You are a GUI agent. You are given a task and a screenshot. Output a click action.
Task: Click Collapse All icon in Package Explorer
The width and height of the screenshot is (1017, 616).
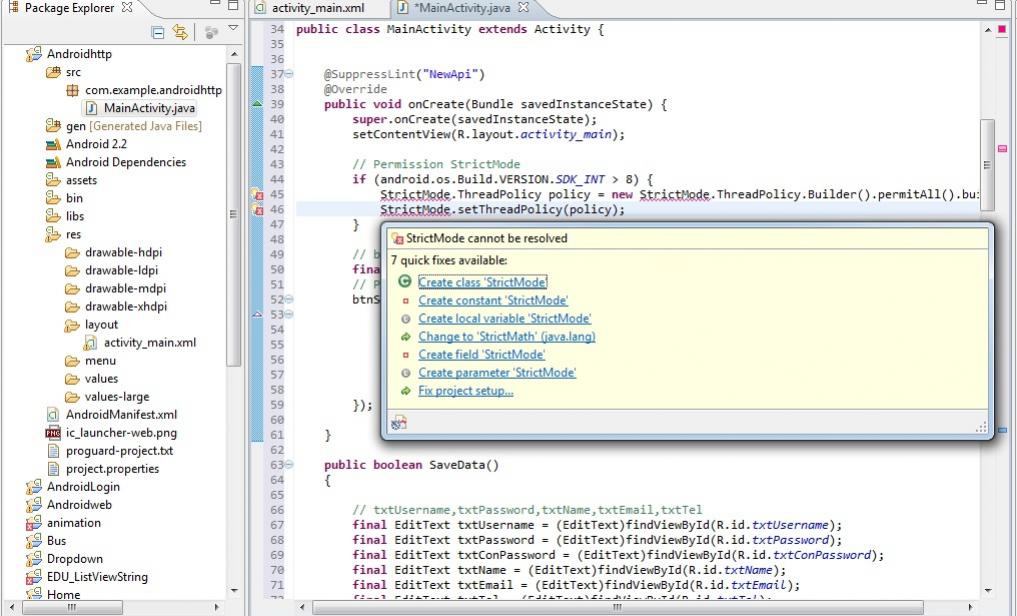pos(158,32)
